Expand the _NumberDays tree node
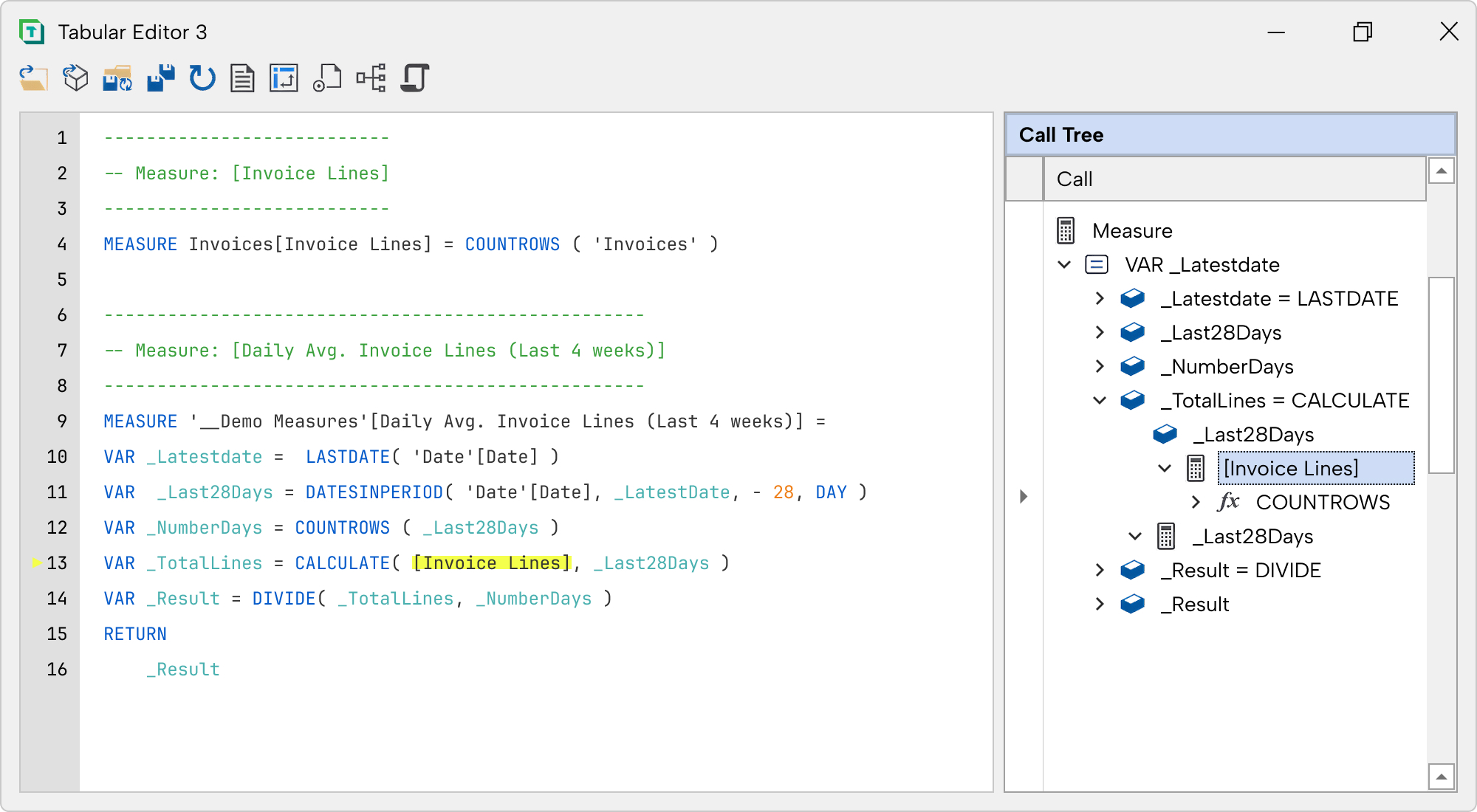 (1100, 366)
